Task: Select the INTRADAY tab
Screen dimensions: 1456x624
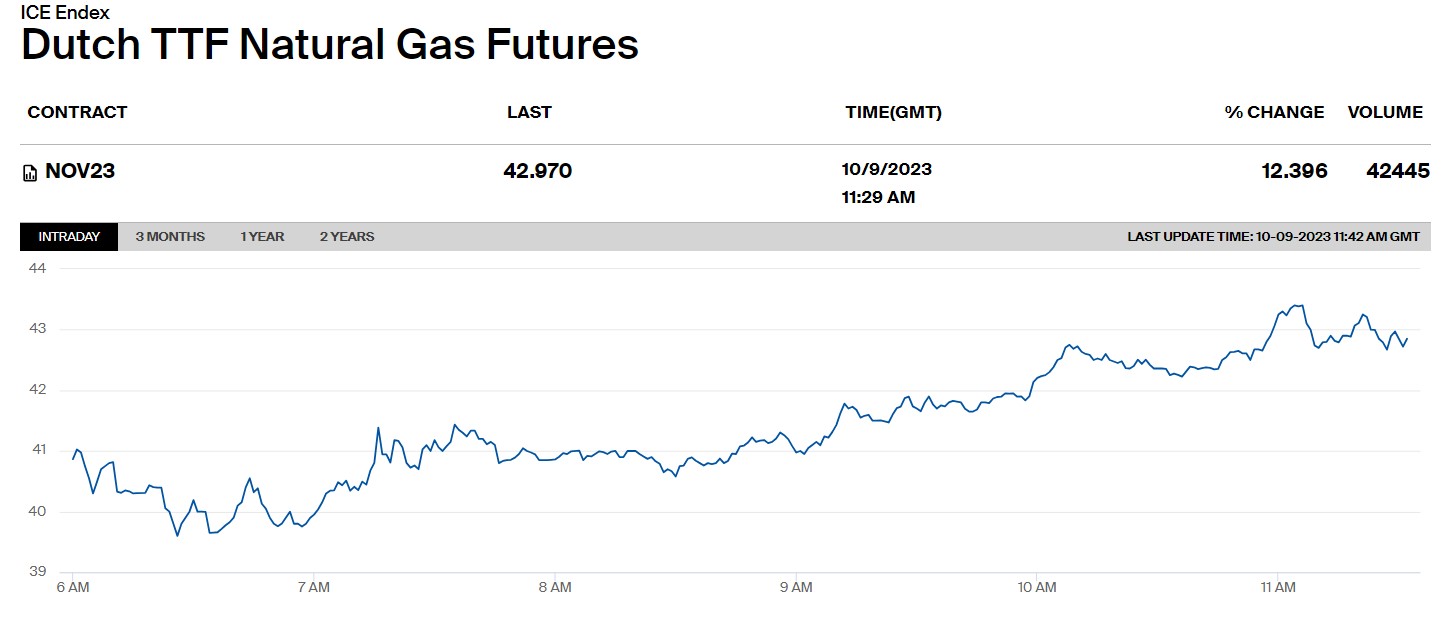Action: (69, 237)
